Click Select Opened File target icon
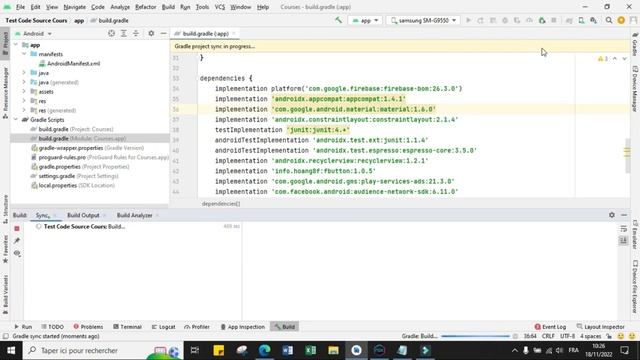The width and height of the screenshot is (640, 360). [111, 33]
